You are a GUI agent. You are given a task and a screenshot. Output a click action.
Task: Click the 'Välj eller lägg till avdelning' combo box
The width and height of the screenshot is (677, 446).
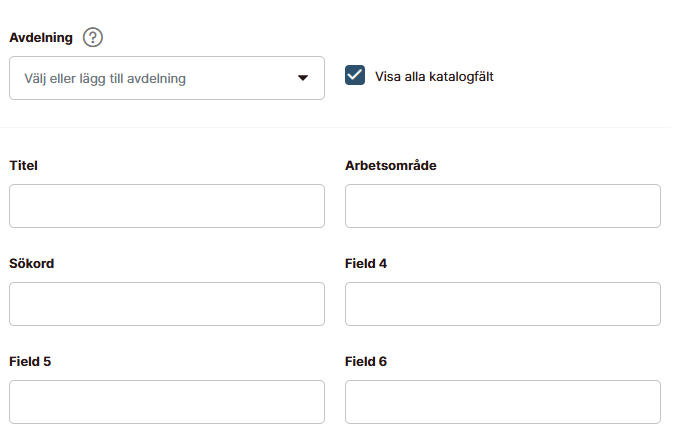(x=150, y=78)
